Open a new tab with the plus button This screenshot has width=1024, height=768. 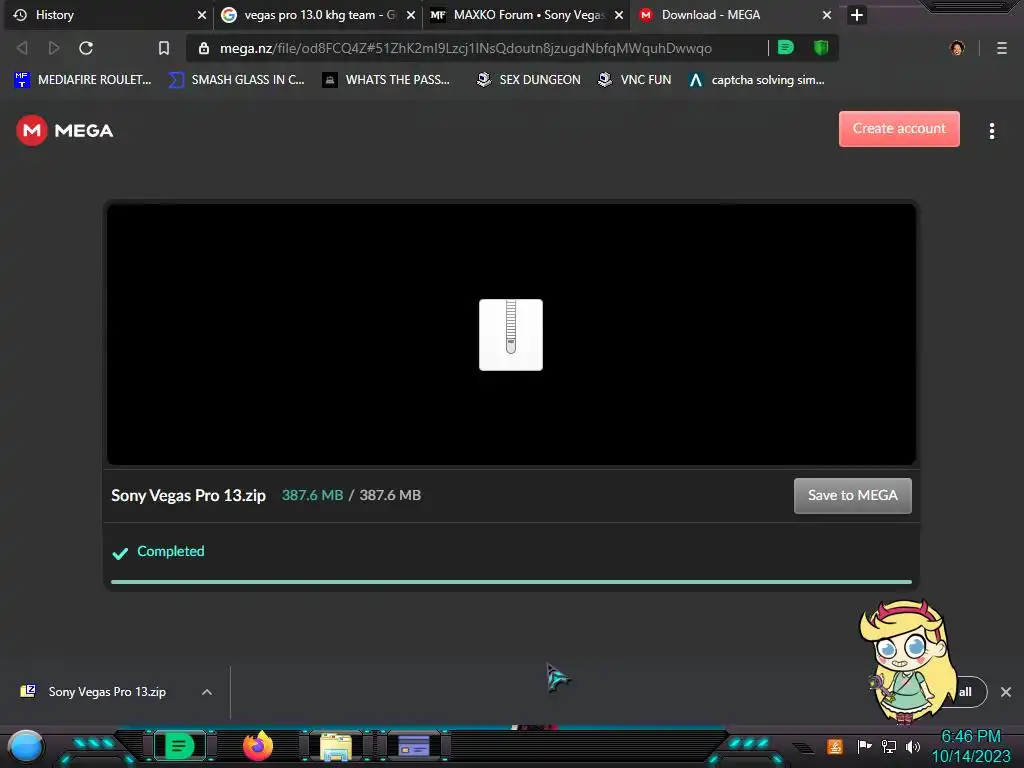(x=857, y=14)
